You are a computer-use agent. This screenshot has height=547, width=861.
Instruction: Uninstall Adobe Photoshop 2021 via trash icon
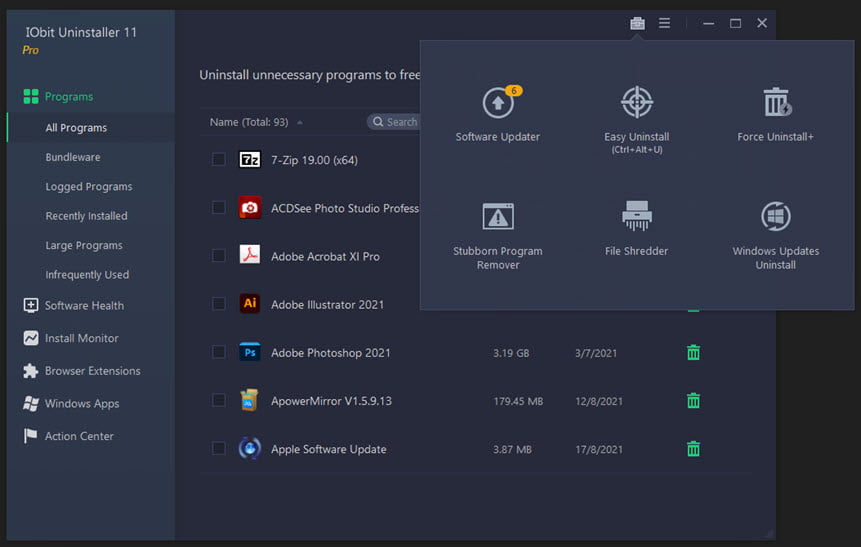pos(694,353)
